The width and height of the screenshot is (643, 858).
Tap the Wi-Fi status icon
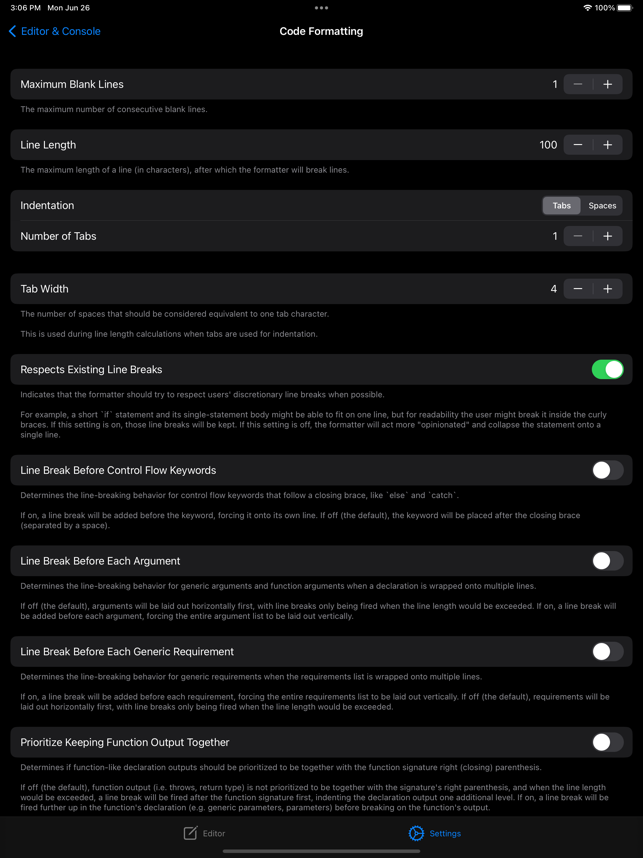pyautogui.click(x=588, y=8)
